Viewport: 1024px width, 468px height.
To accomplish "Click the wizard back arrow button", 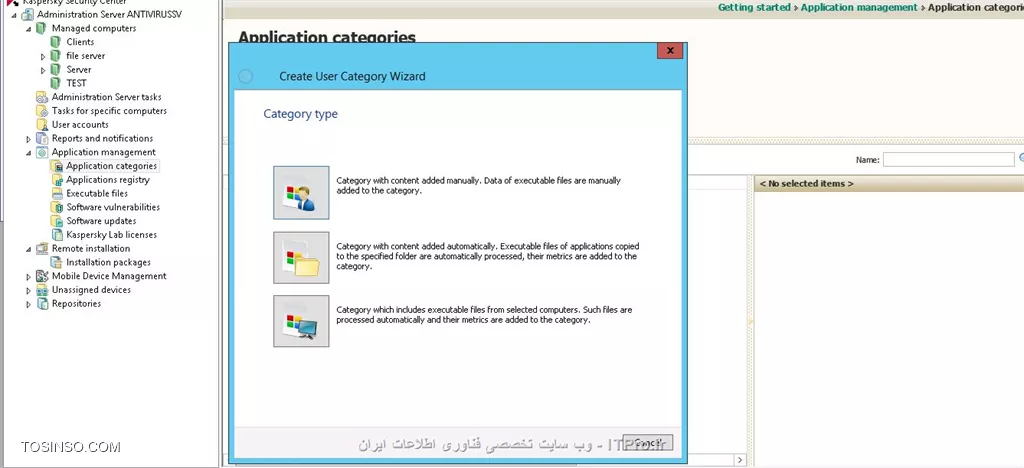I will pos(246,76).
